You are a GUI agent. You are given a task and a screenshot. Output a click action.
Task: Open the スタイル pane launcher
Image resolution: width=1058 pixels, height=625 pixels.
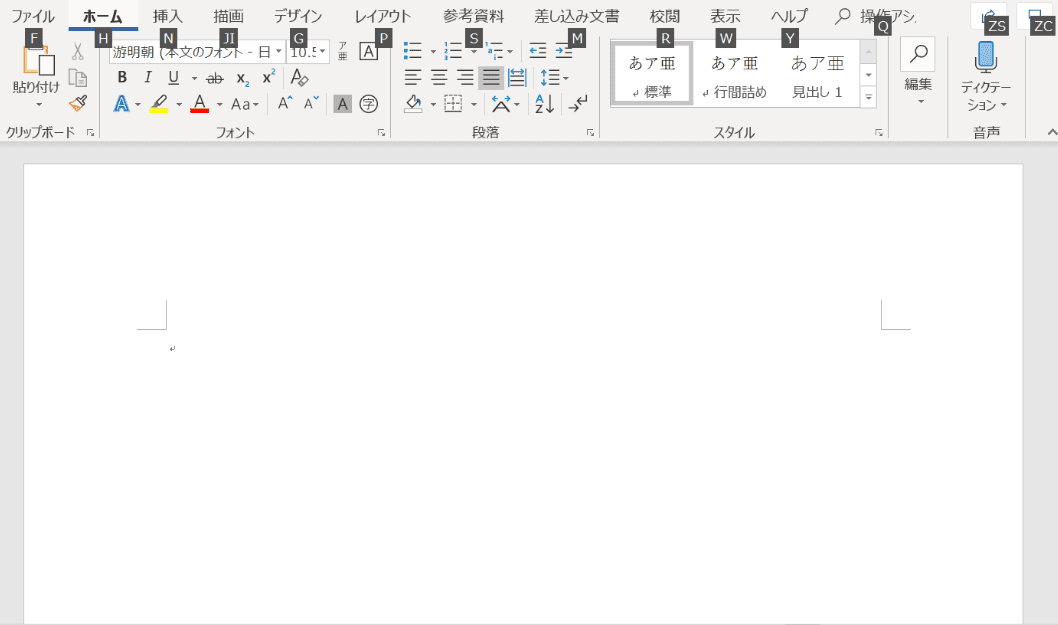click(879, 133)
